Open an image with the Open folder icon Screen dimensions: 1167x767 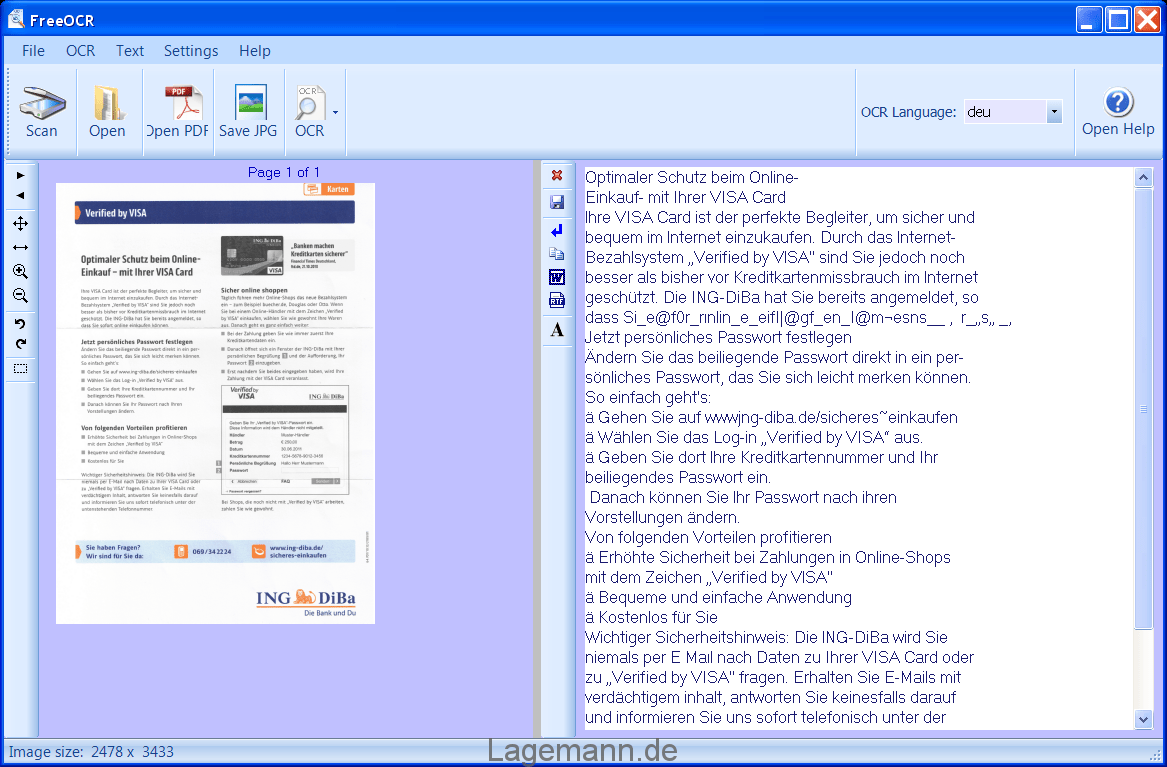point(108,112)
